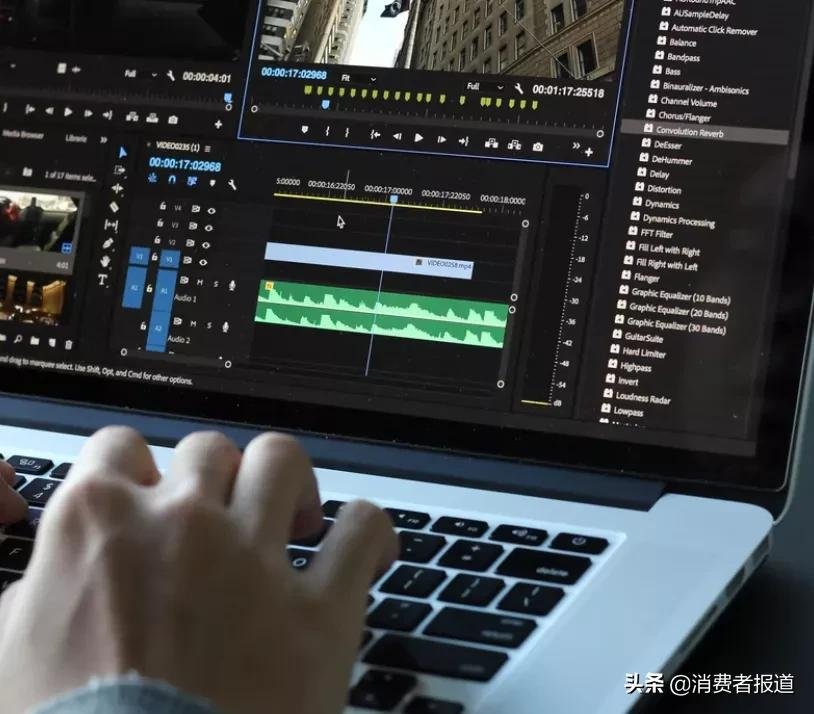Select the Ripple Edit tool
This screenshot has width=814, height=714.
click(x=117, y=188)
